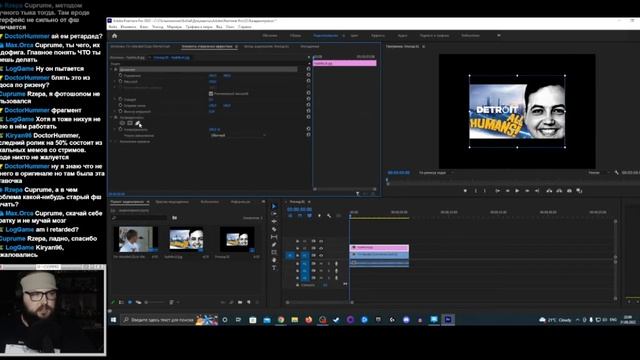Delete selected item with trash icon
This screenshot has height=360, width=640.
[x=257, y=302]
